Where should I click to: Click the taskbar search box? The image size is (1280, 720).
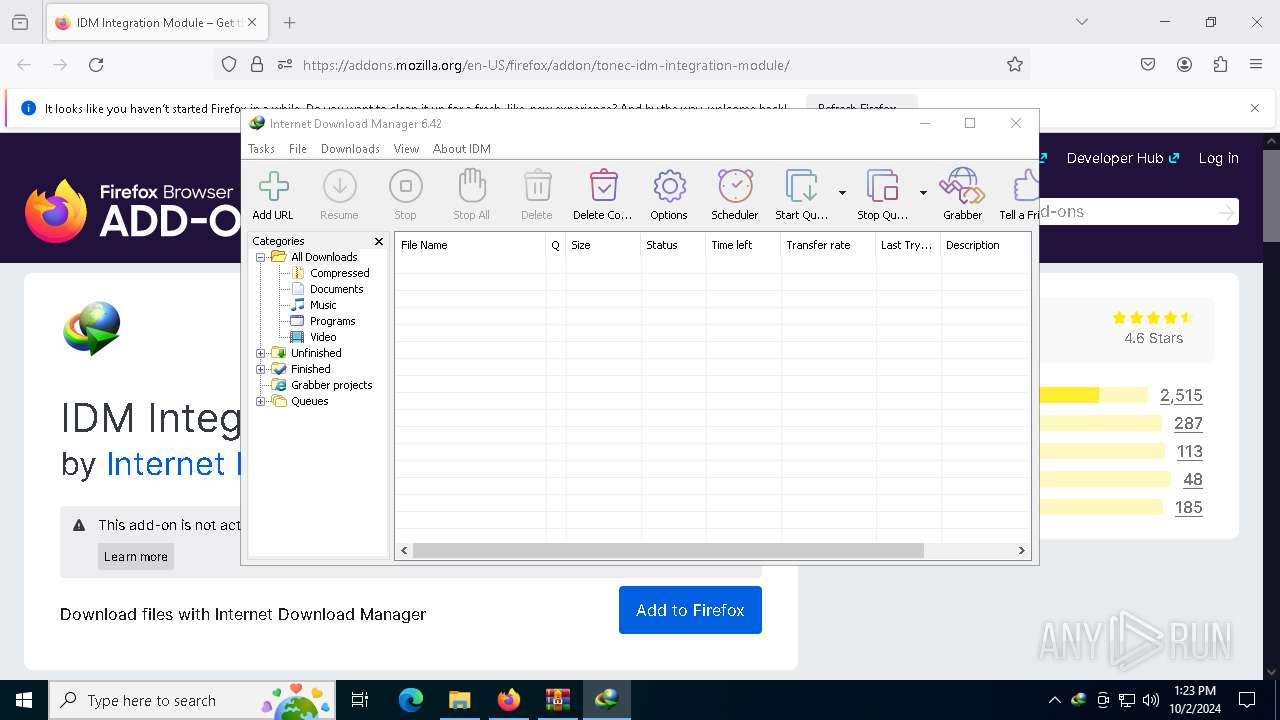click(192, 700)
